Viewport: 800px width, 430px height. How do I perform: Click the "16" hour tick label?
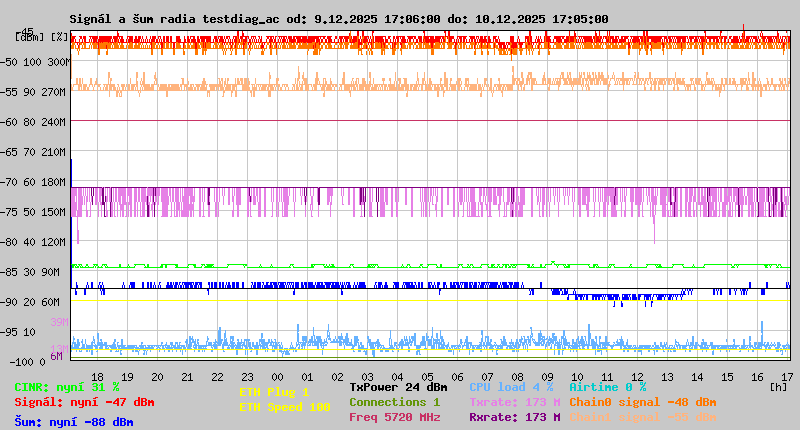(757, 377)
